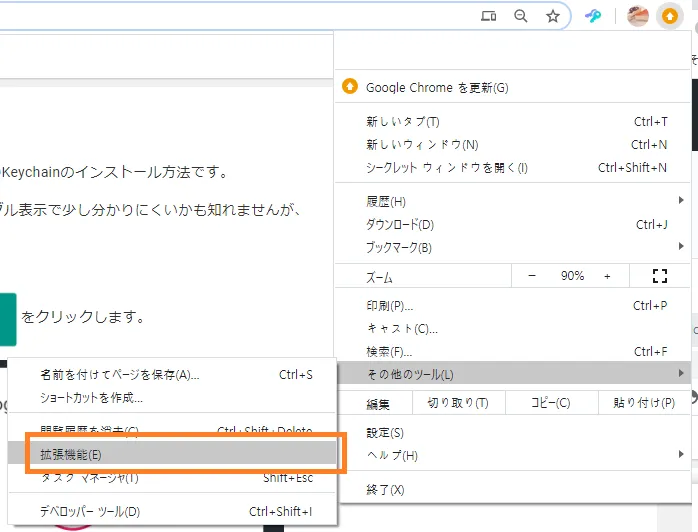Image resolution: width=698 pixels, height=532 pixels.
Task: Increase zoom with the plus button
Action: click(607, 276)
